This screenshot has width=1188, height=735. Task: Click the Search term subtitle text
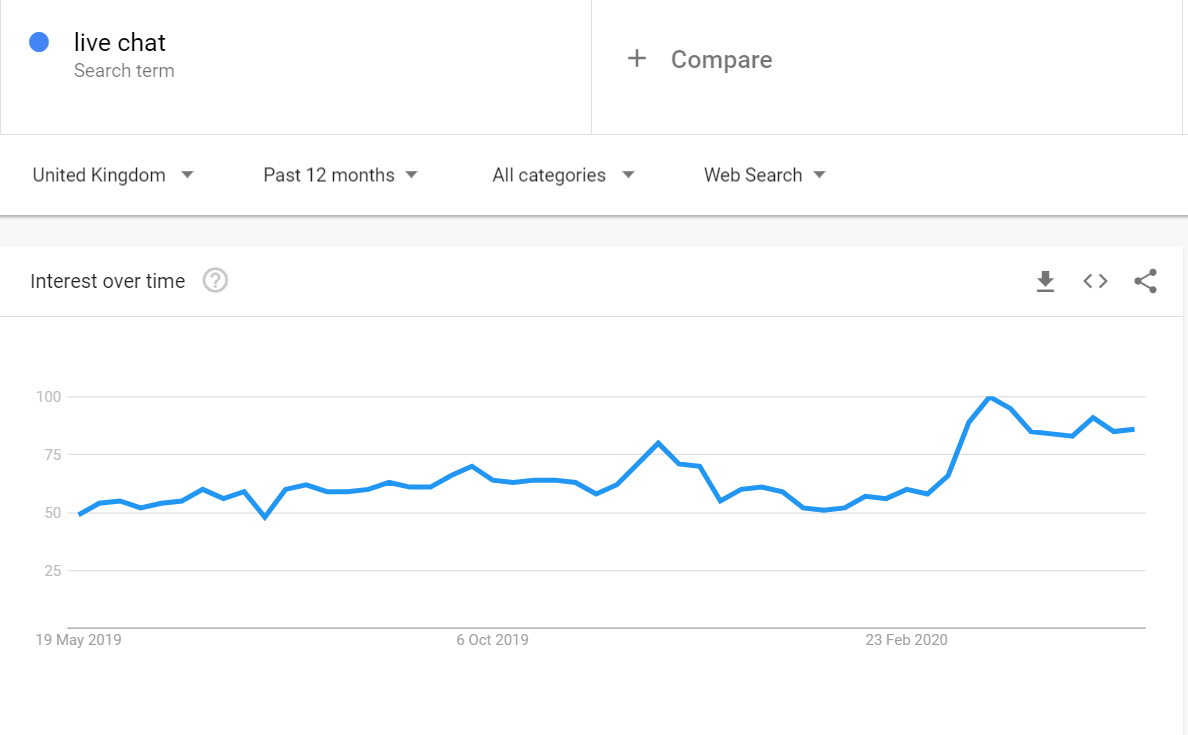[x=124, y=71]
